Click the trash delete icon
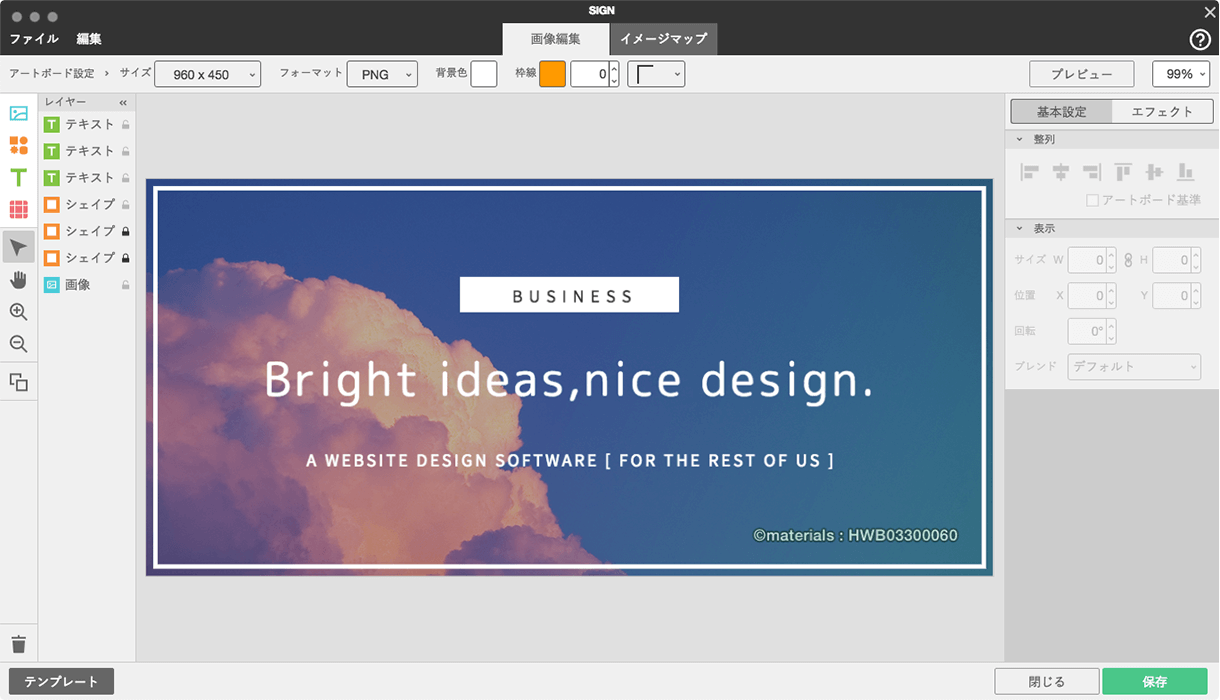The width and height of the screenshot is (1220, 700). 18,644
